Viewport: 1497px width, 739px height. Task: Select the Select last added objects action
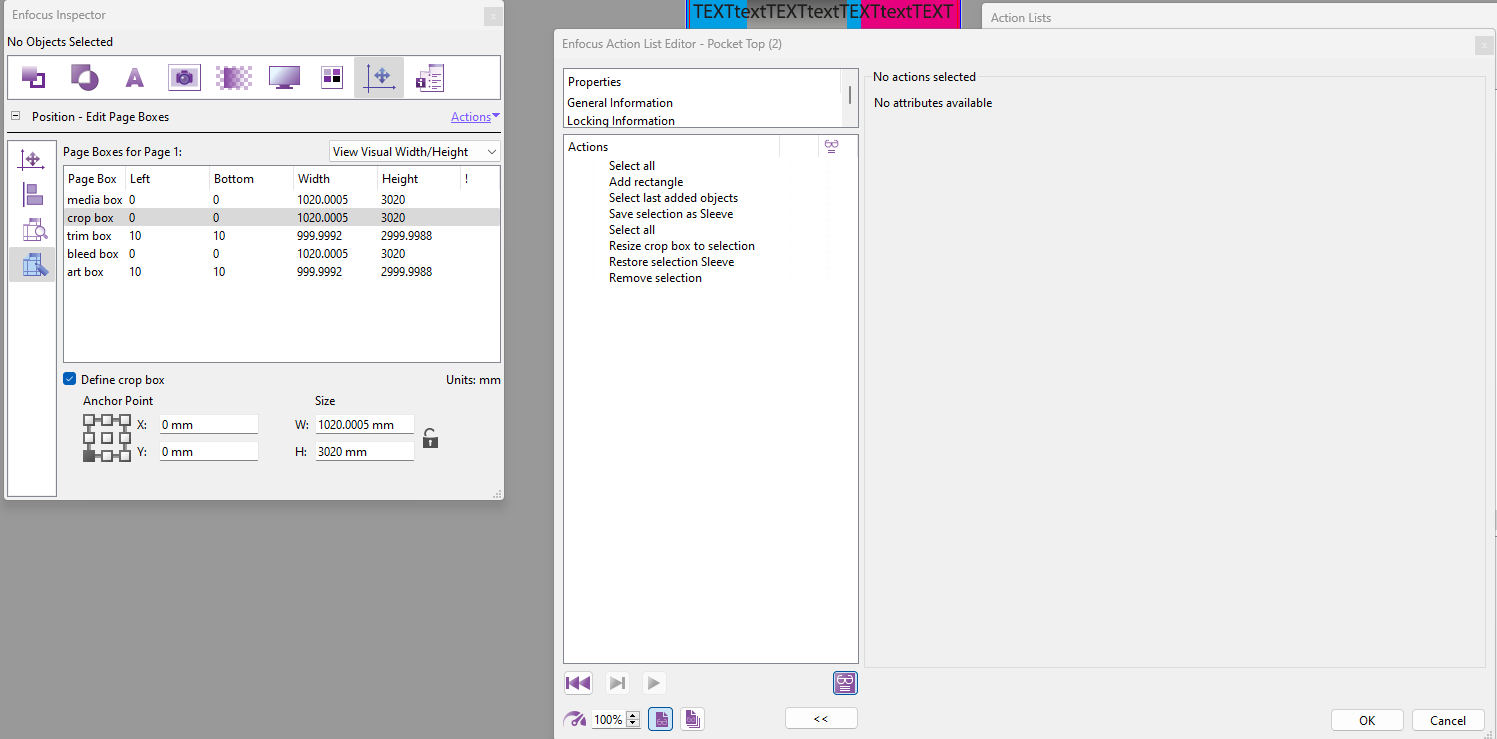click(x=673, y=198)
